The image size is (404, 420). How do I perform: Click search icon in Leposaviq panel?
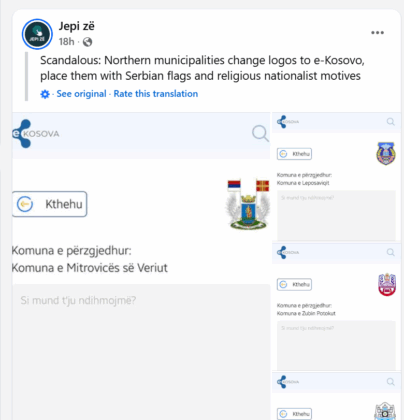pos(391,122)
